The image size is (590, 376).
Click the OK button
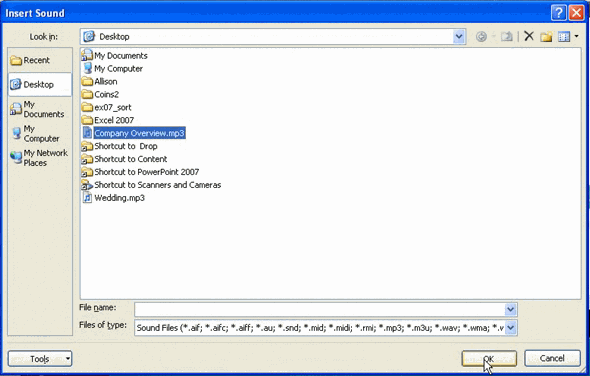(489, 358)
